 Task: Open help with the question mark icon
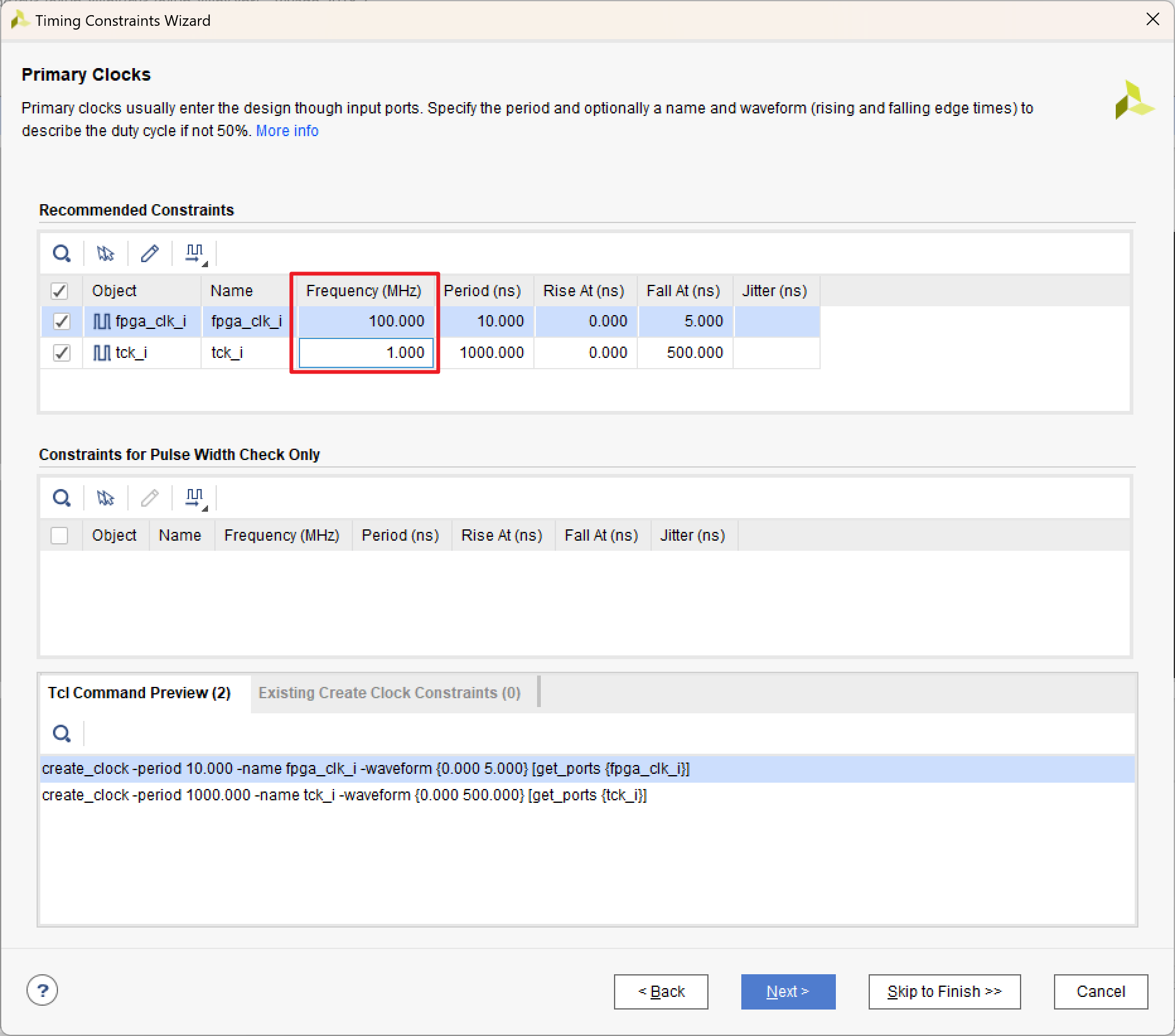tap(42, 991)
